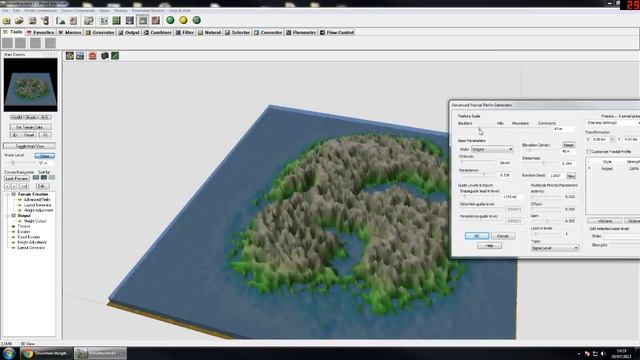
Task: Click the yellow build button
Action: click(184, 20)
